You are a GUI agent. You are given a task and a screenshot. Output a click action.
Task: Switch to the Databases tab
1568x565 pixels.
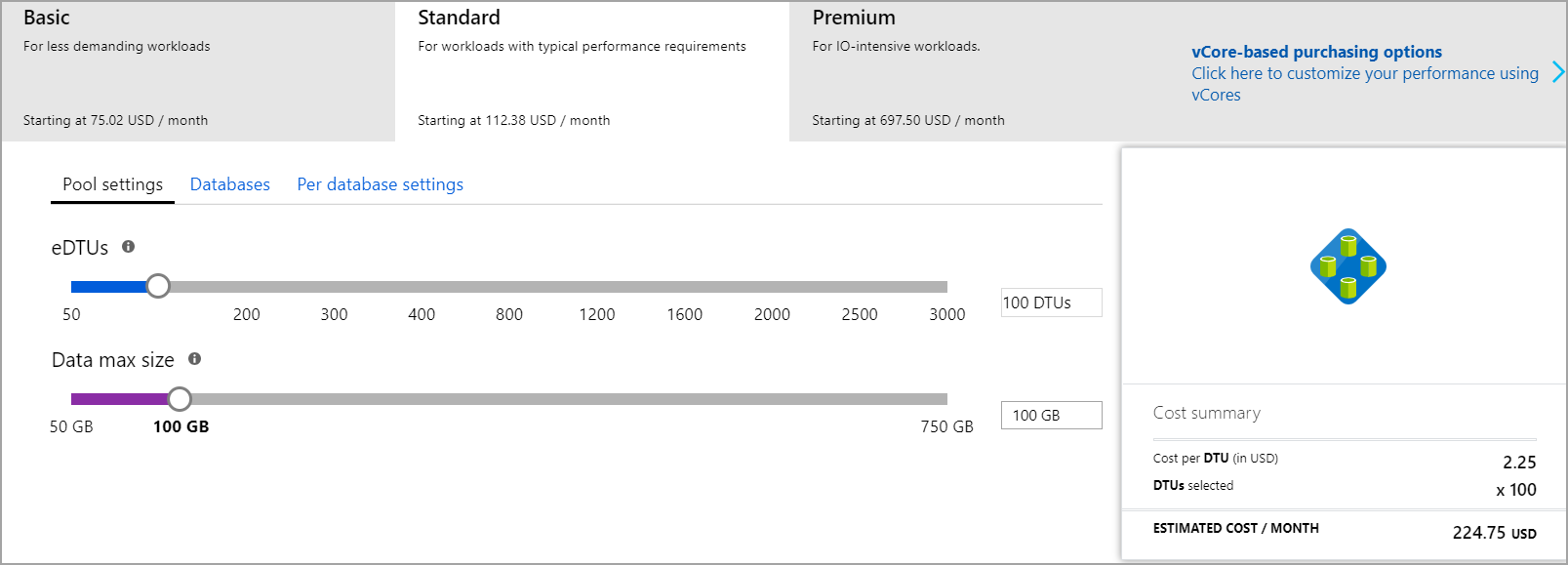click(230, 184)
